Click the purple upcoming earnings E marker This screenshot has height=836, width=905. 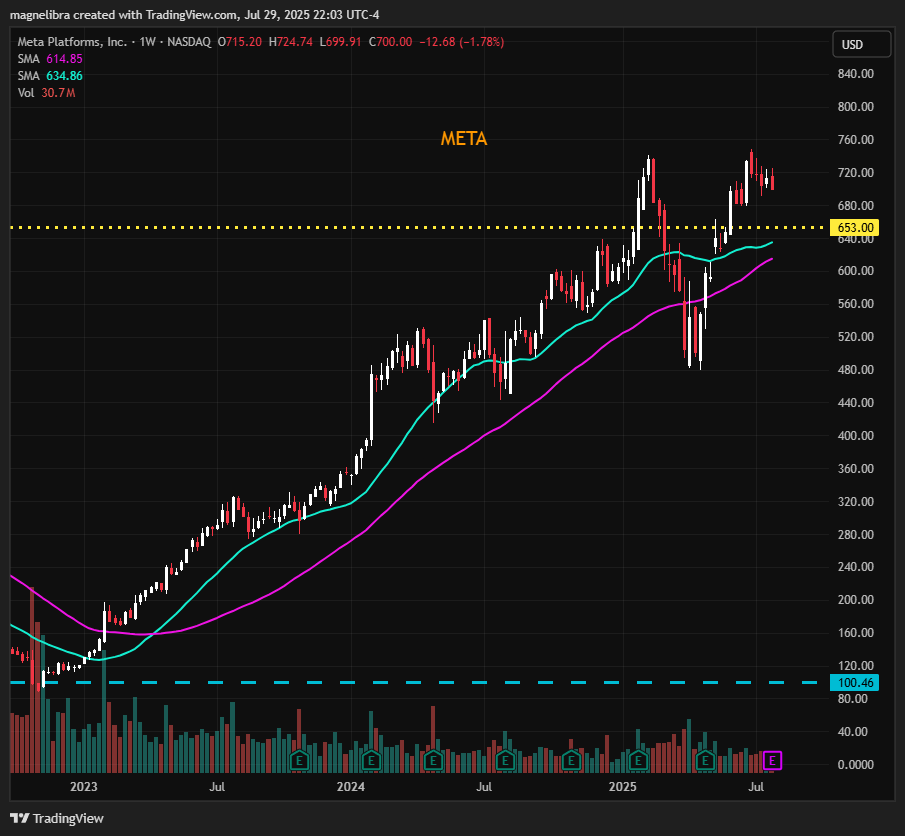772,760
